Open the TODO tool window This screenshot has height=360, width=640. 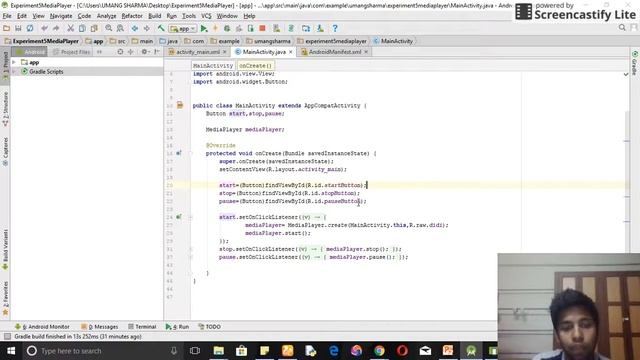tap(209, 327)
